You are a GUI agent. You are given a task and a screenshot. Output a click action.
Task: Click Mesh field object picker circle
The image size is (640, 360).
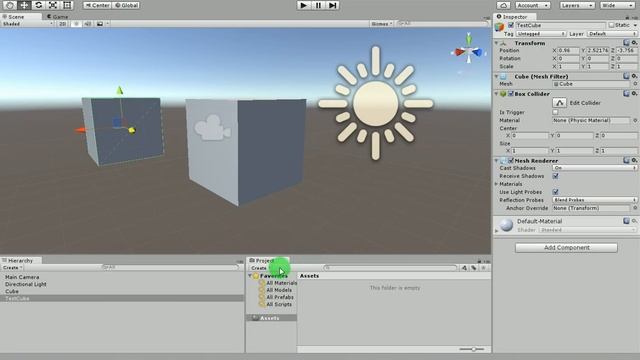(x=635, y=84)
